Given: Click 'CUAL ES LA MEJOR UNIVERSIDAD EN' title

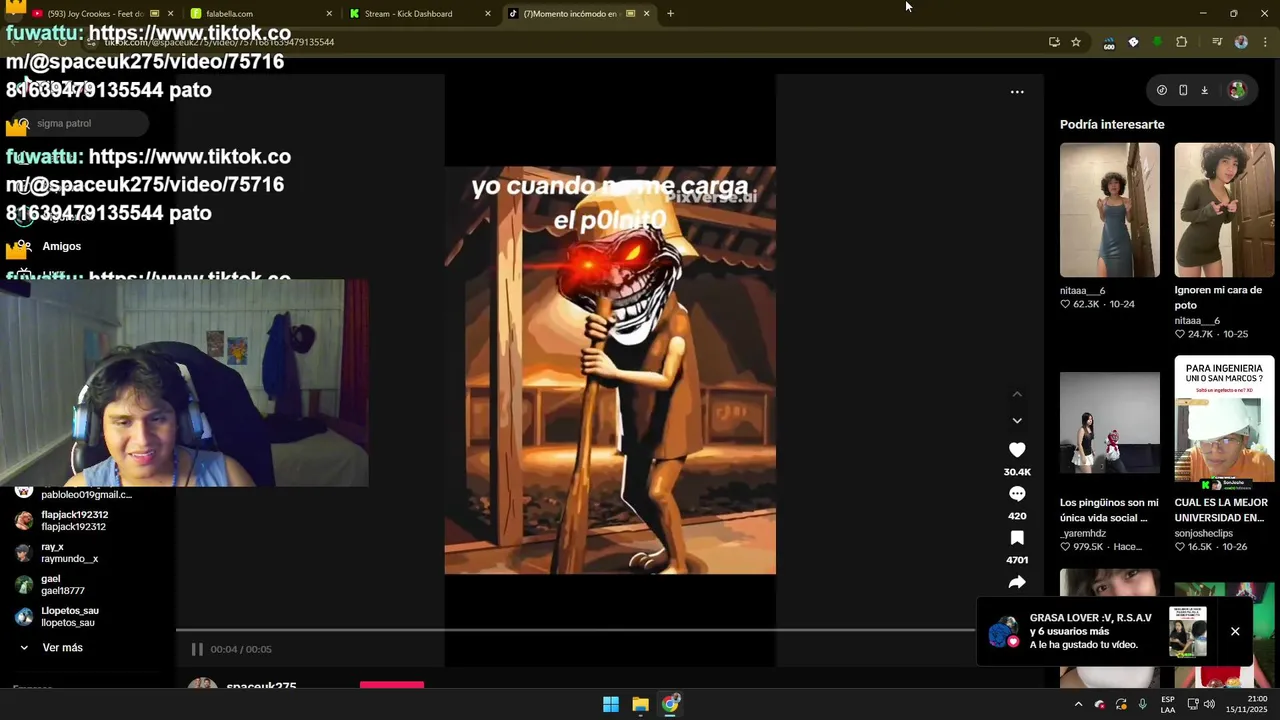Looking at the screenshot, I should point(1219,510).
